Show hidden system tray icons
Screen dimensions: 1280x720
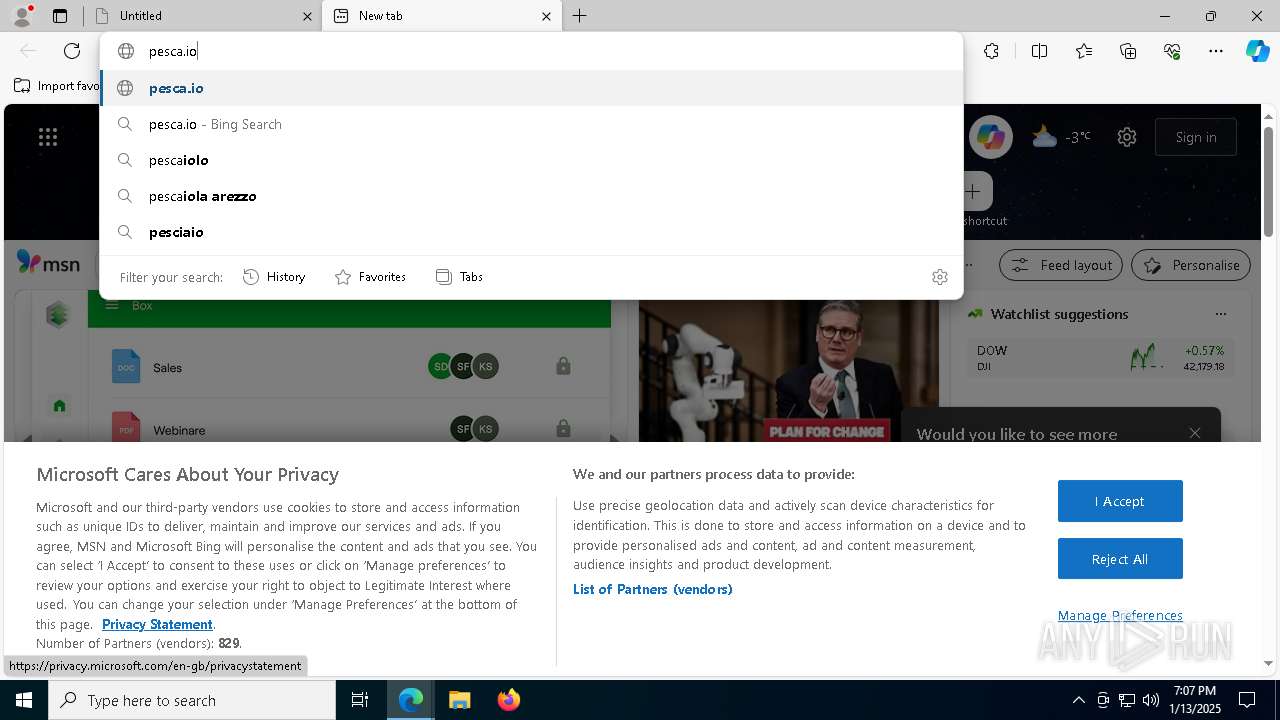click(x=1078, y=700)
